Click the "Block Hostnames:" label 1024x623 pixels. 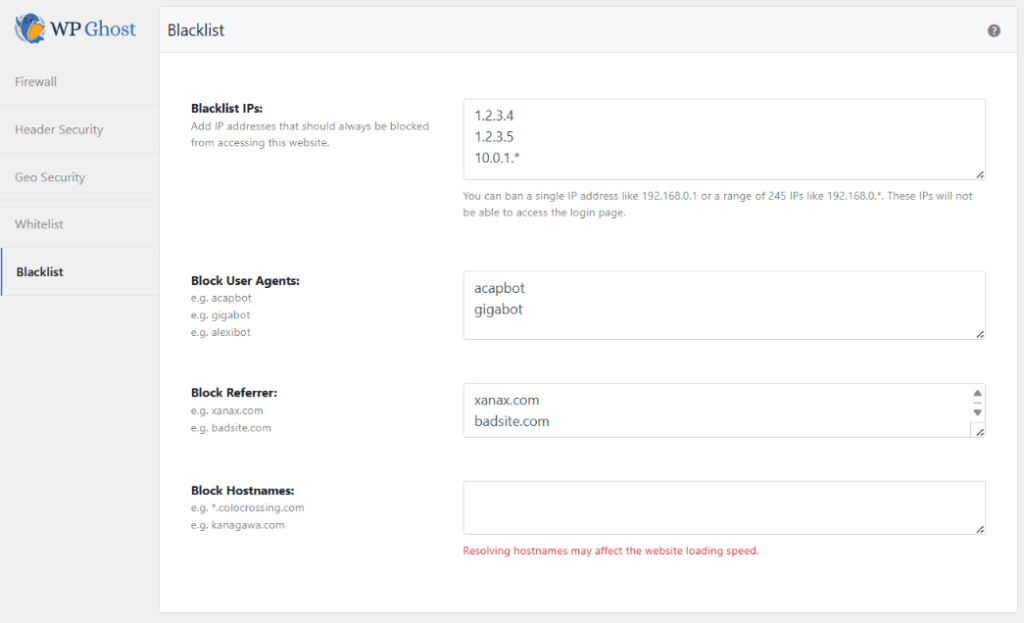point(242,491)
